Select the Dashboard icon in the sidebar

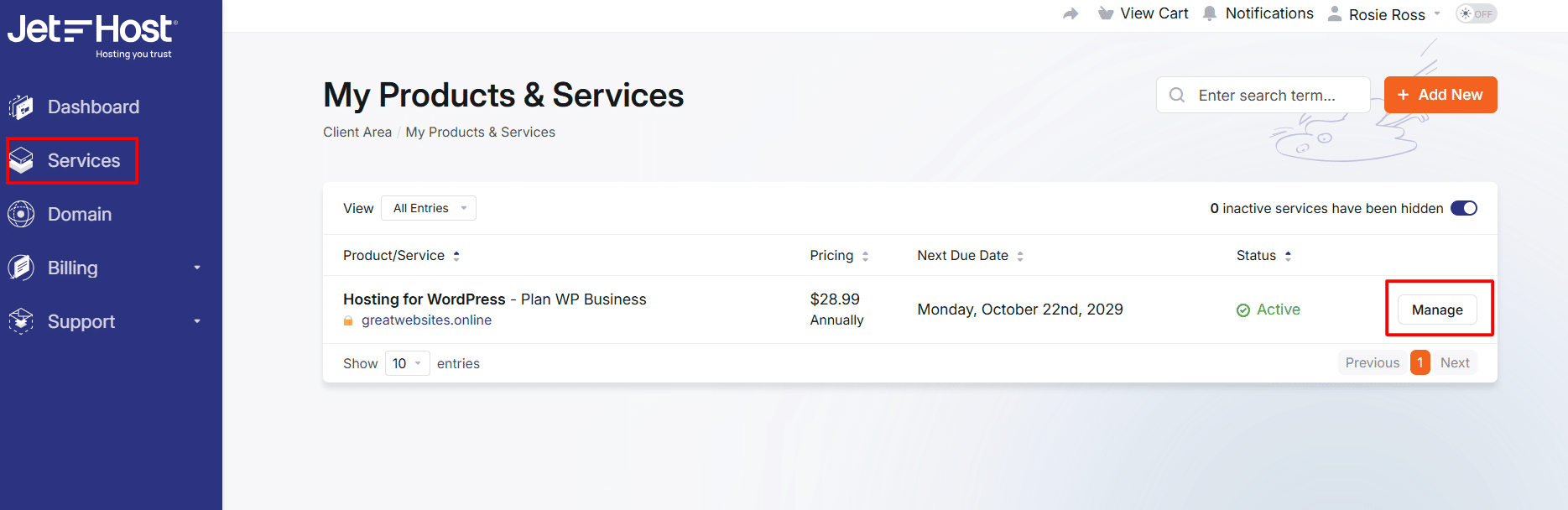[x=22, y=107]
